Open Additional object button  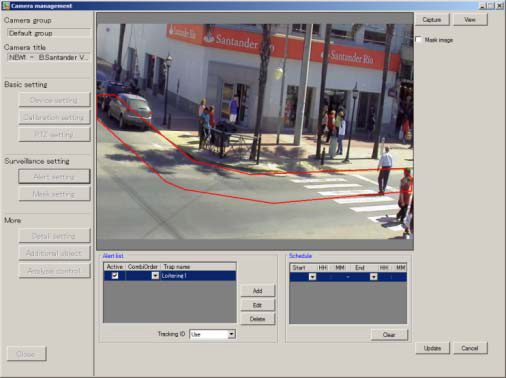[x=54, y=253]
